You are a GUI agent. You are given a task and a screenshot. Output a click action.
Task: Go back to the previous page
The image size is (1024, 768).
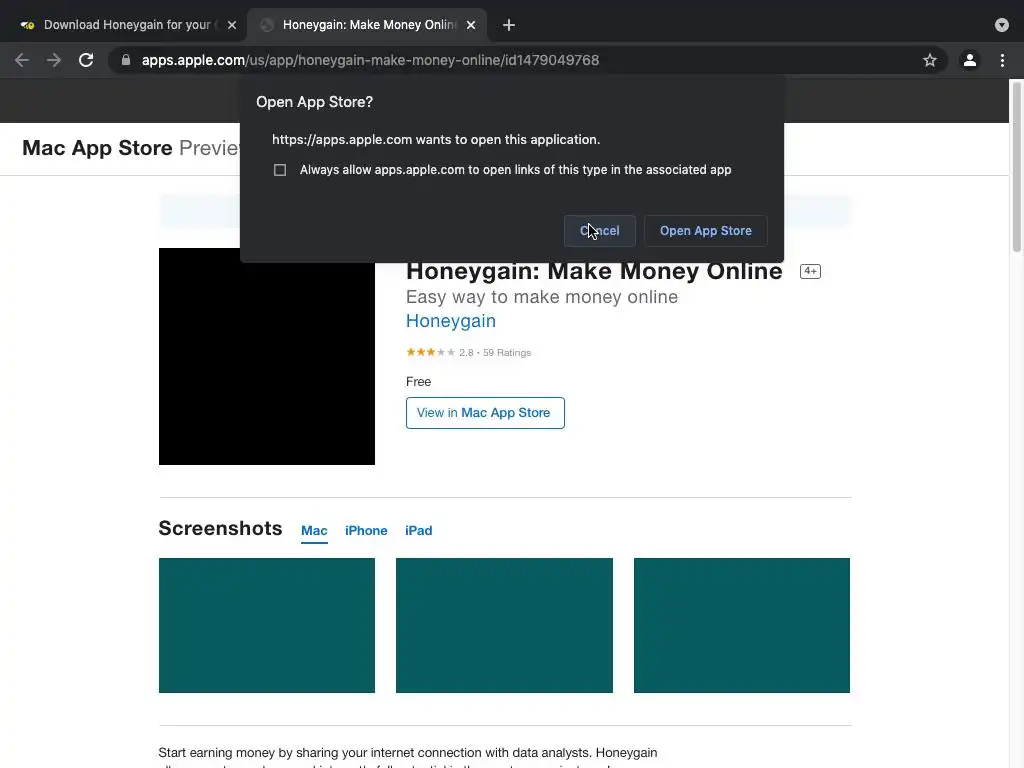[x=22, y=60]
